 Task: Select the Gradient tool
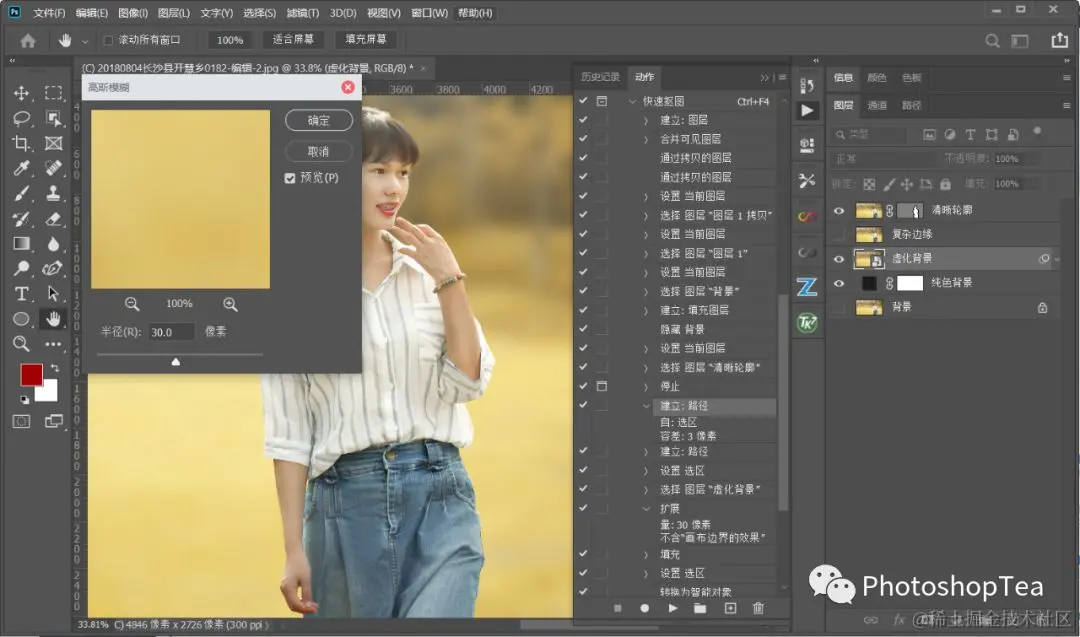click(21, 244)
